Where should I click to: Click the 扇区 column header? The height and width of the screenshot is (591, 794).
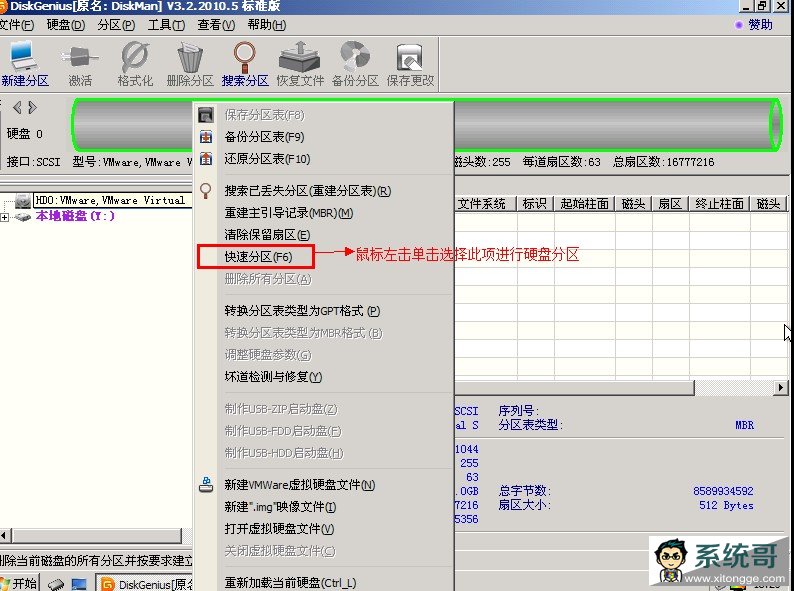670,204
